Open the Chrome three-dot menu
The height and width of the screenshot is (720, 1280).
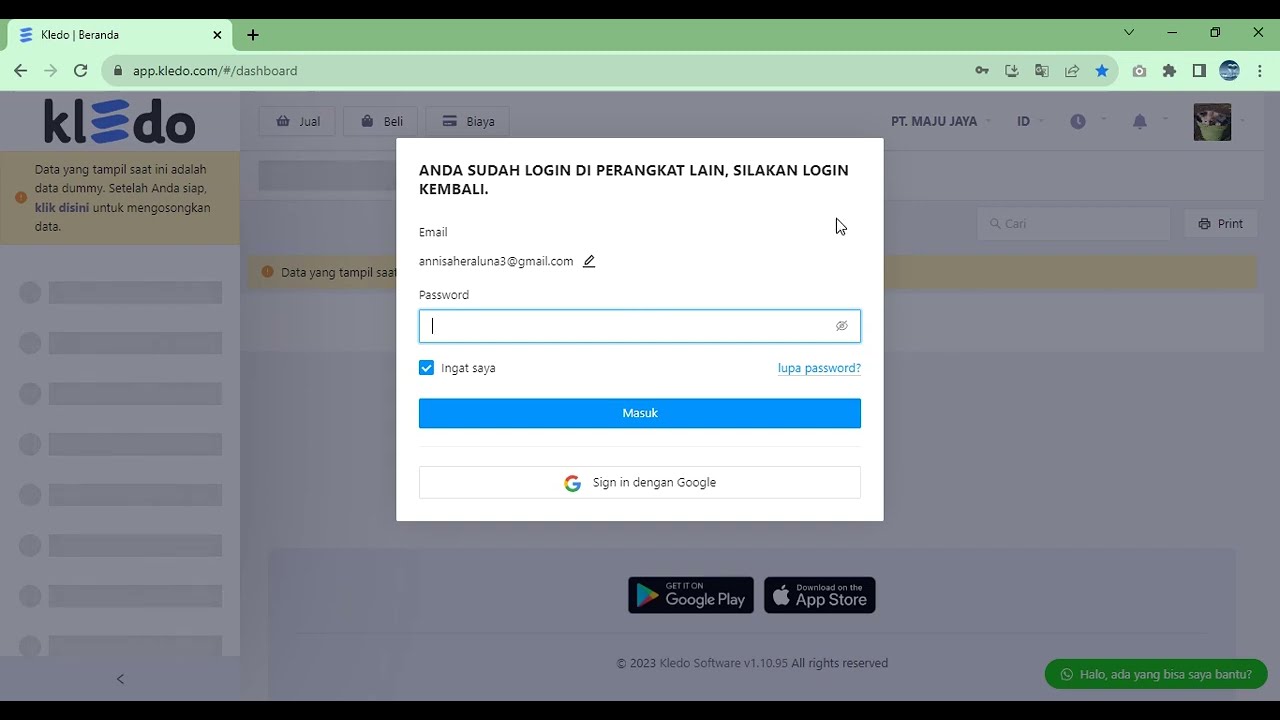tap(1259, 71)
